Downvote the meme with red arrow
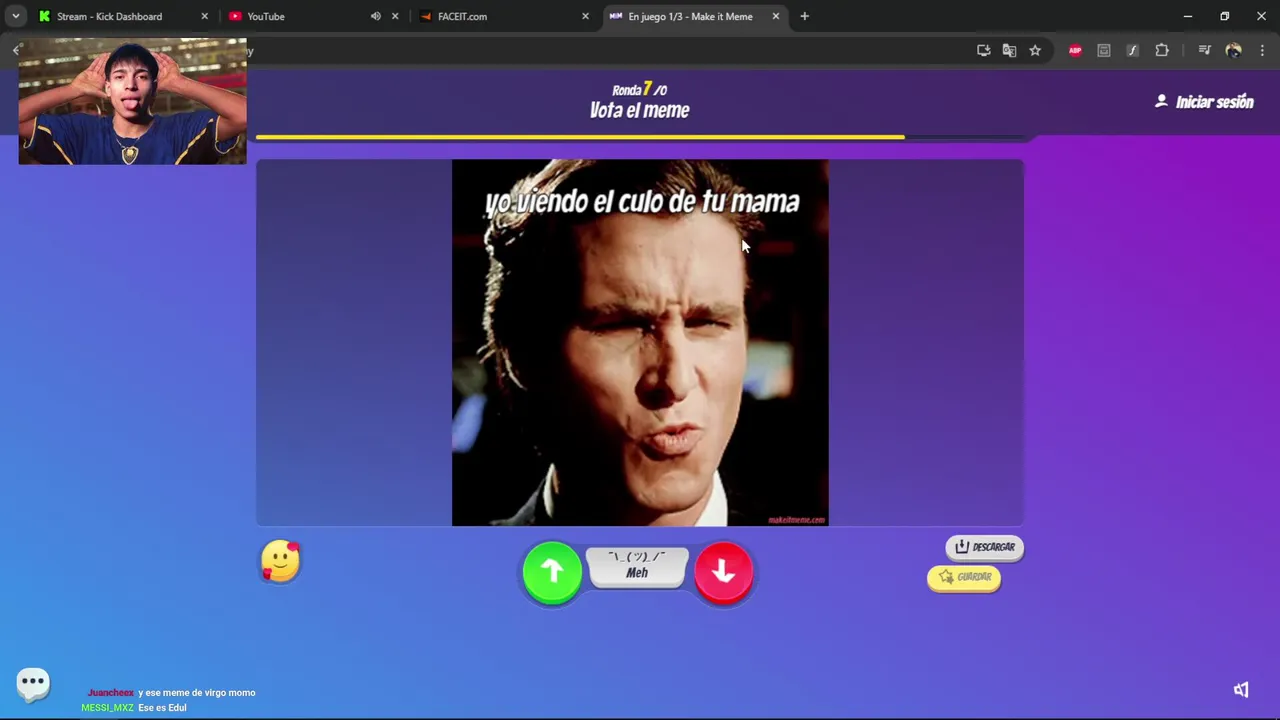The height and width of the screenshot is (720, 1280). pyautogui.click(x=724, y=572)
